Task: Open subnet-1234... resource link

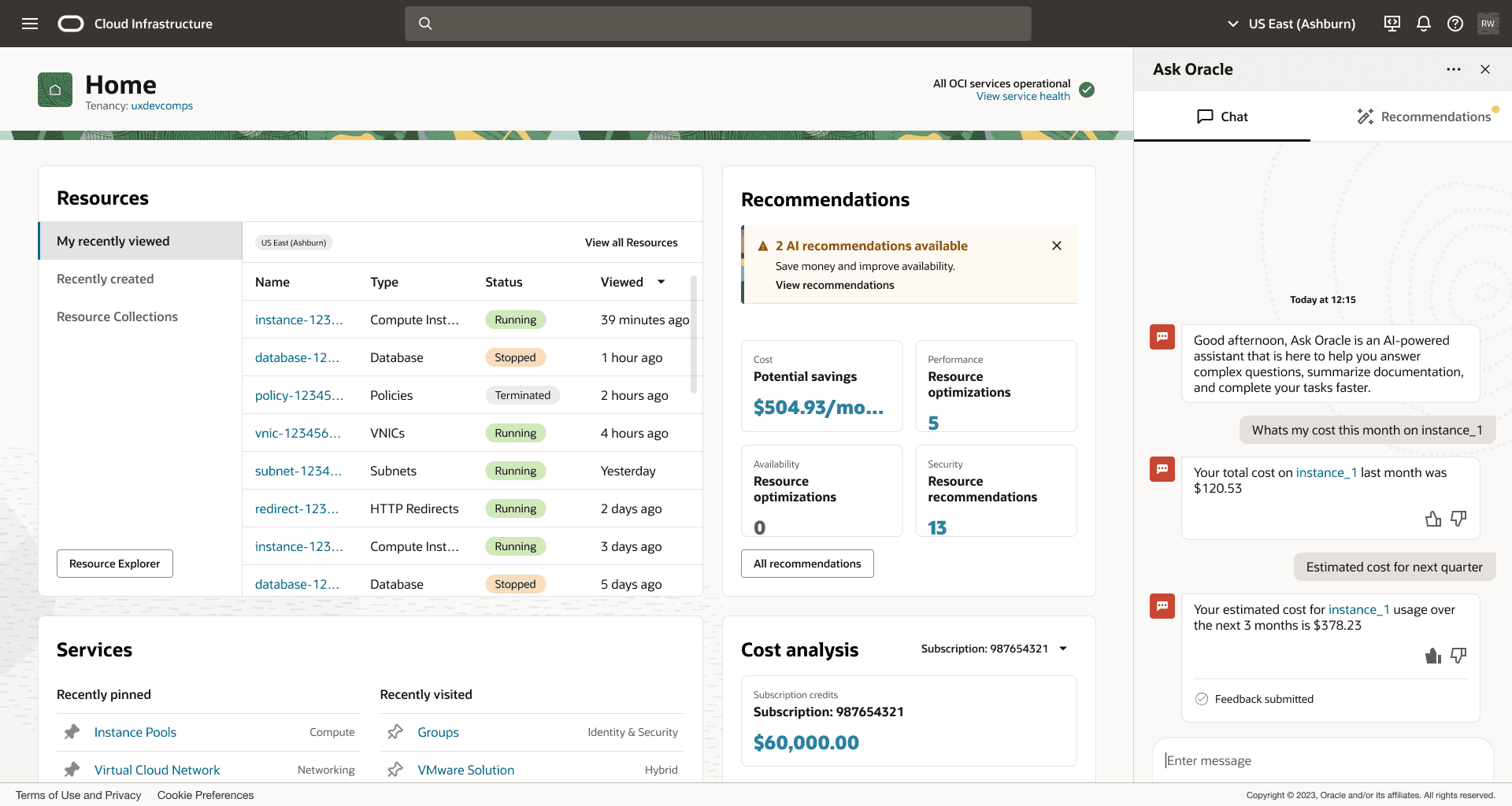Action: 298,471
